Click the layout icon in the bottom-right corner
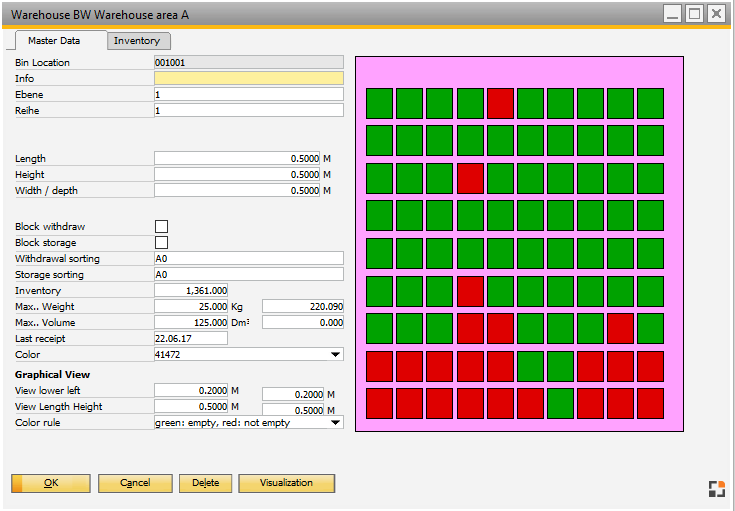This screenshot has width=735, height=511. (x=715, y=489)
